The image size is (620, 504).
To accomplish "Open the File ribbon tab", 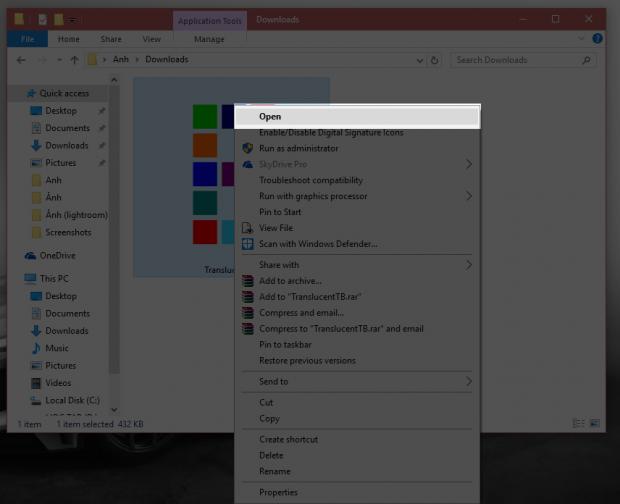I will click(28, 39).
